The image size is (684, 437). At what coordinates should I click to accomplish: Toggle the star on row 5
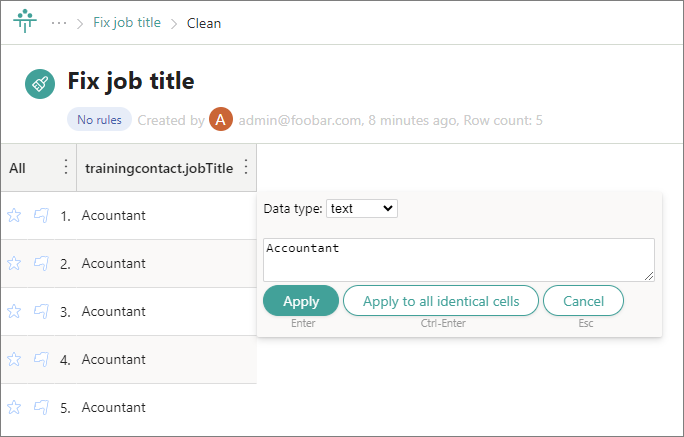pos(14,407)
